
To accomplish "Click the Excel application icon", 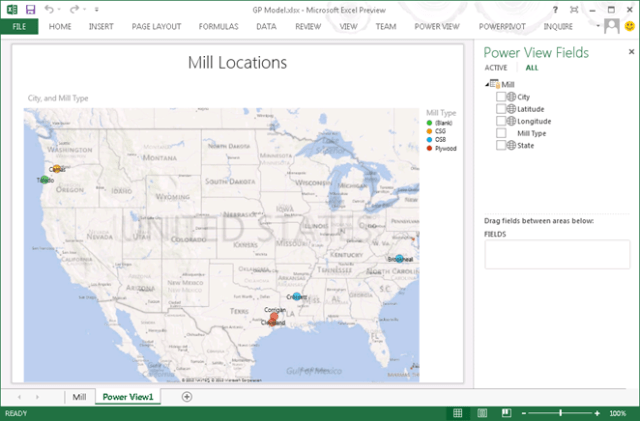I will point(12,9).
